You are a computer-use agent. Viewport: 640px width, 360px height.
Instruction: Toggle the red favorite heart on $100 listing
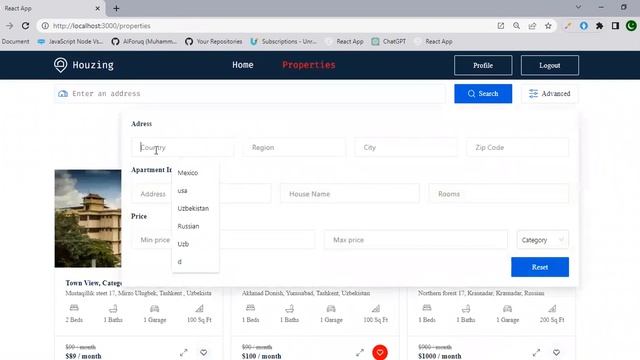[380, 352]
